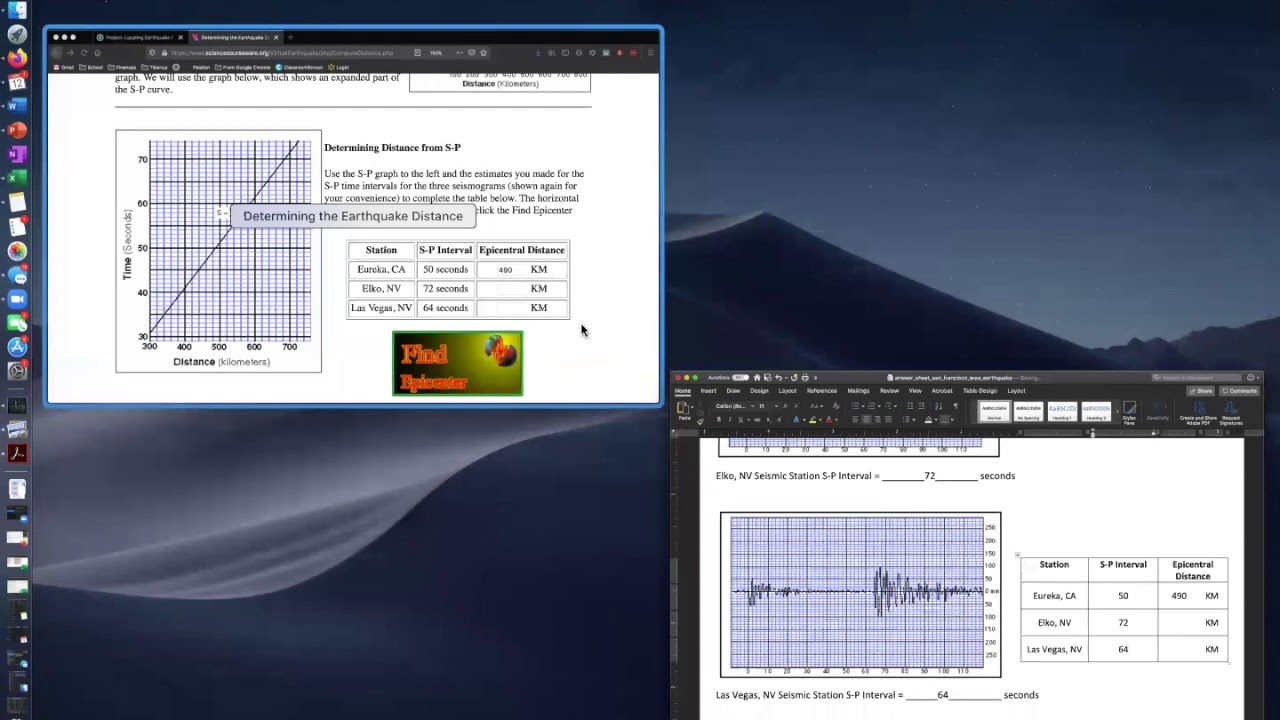Open Finder from the dock
The image size is (1280, 720).
(17, 11)
